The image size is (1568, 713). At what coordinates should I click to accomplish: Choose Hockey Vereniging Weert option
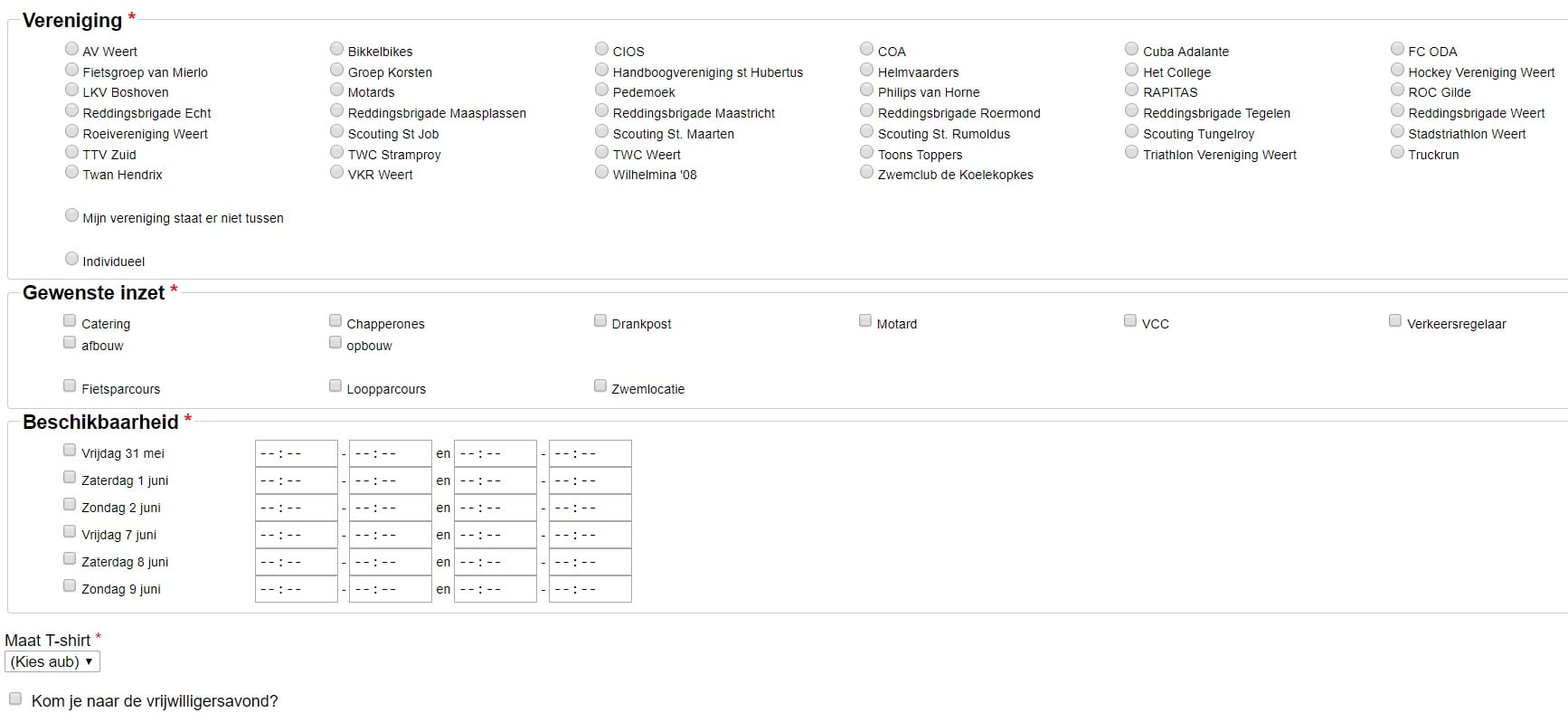1397,70
